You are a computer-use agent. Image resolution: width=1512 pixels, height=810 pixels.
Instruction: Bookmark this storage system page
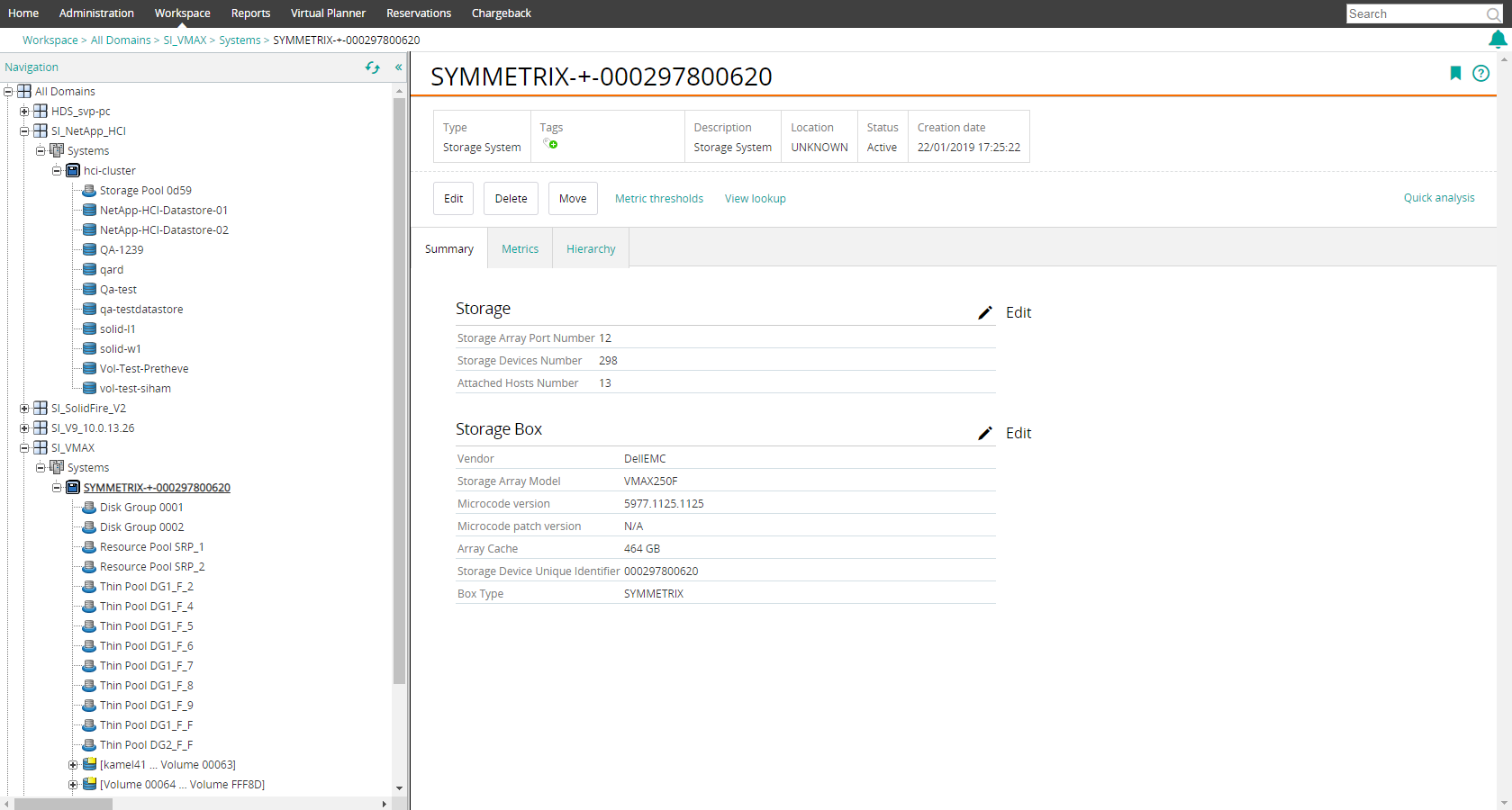(x=1455, y=74)
